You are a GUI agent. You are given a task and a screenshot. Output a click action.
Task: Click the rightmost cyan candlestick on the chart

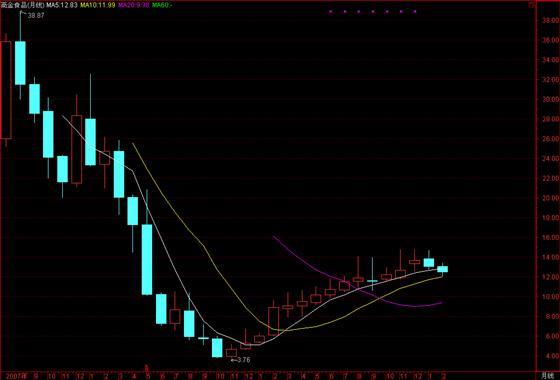(442, 269)
